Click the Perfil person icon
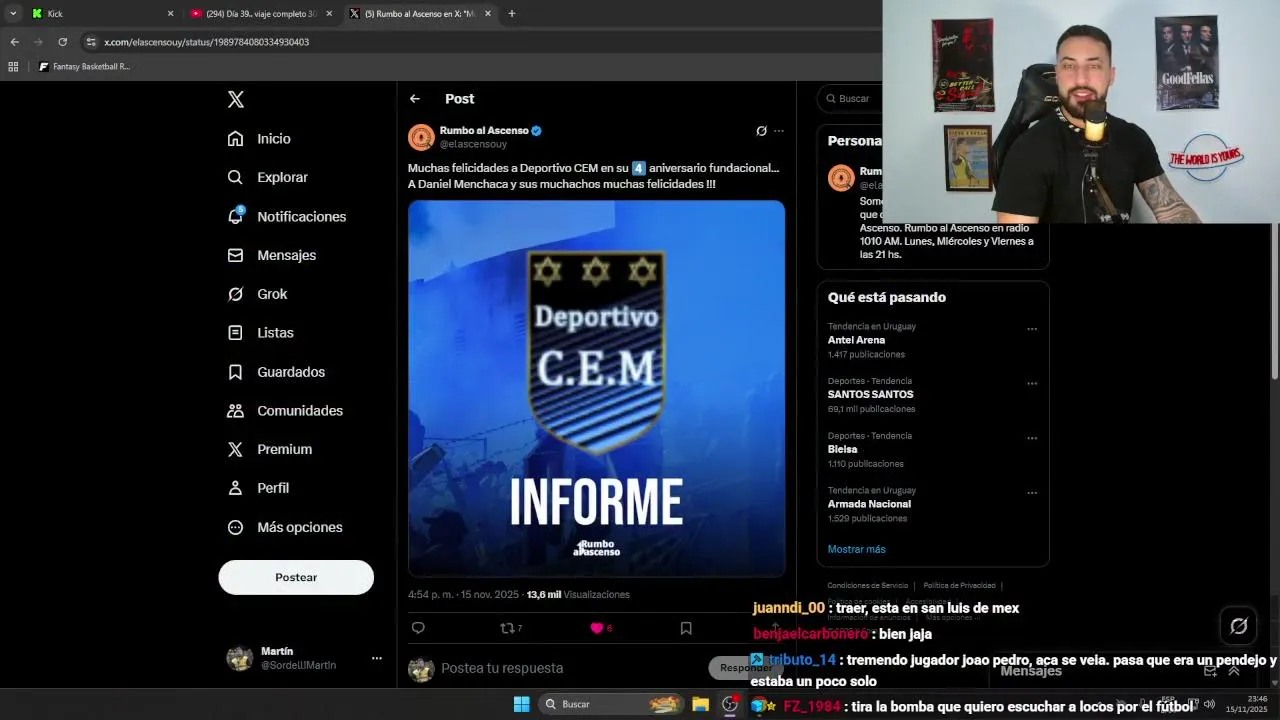This screenshot has height=720, width=1280. tap(235, 488)
